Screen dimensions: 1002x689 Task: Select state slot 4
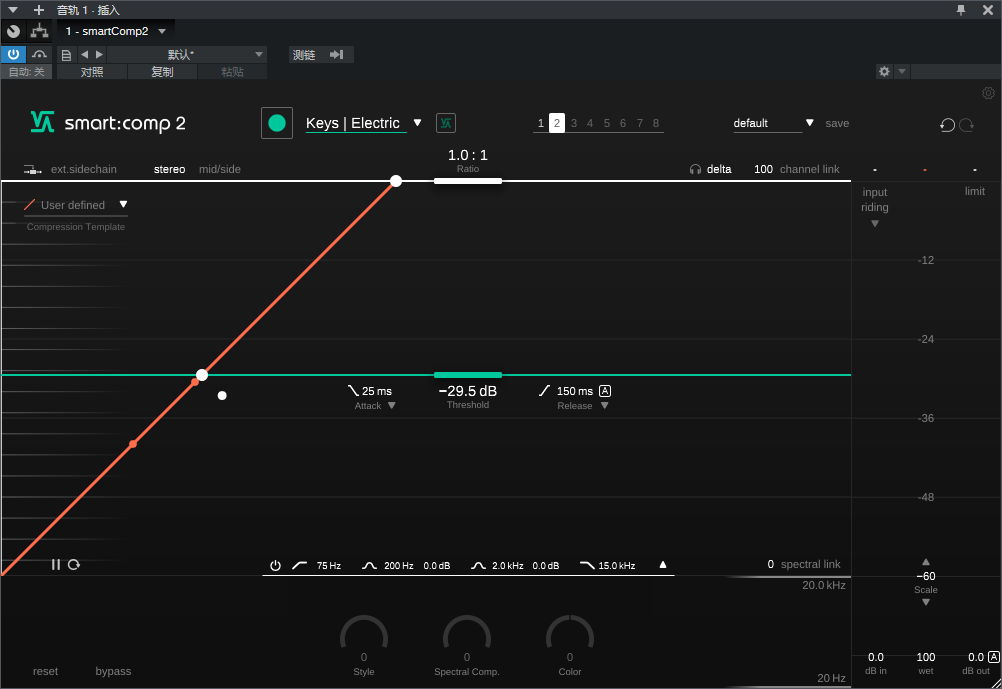590,123
